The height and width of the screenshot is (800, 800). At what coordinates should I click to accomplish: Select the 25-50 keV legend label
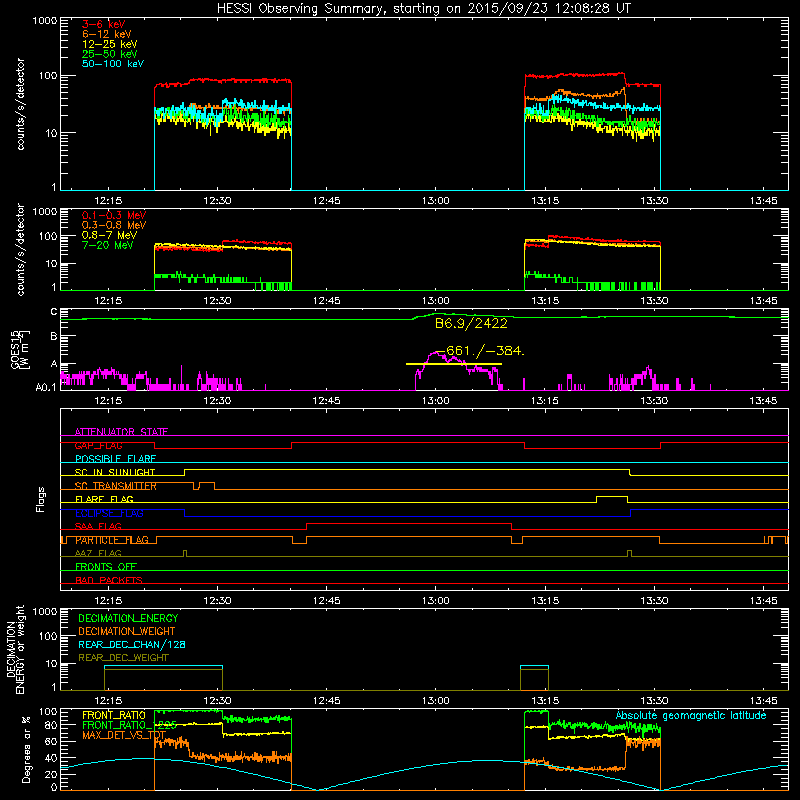(110, 54)
